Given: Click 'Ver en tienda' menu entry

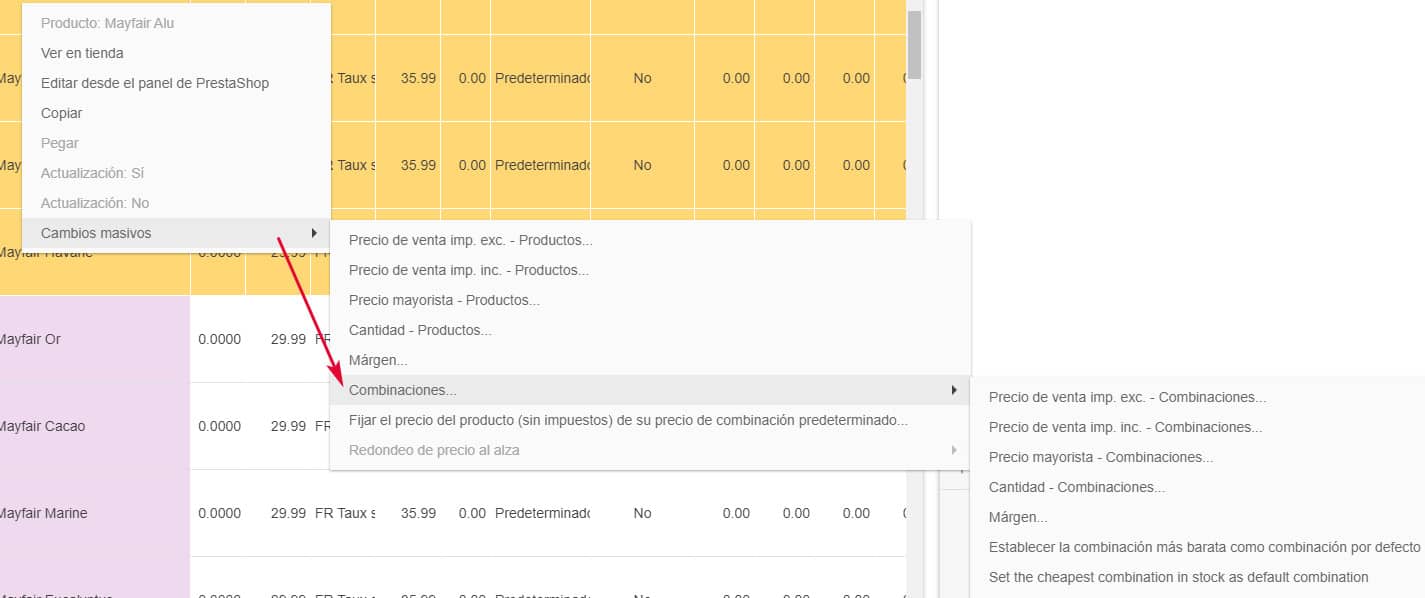Looking at the screenshot, I should click(82, 53).
